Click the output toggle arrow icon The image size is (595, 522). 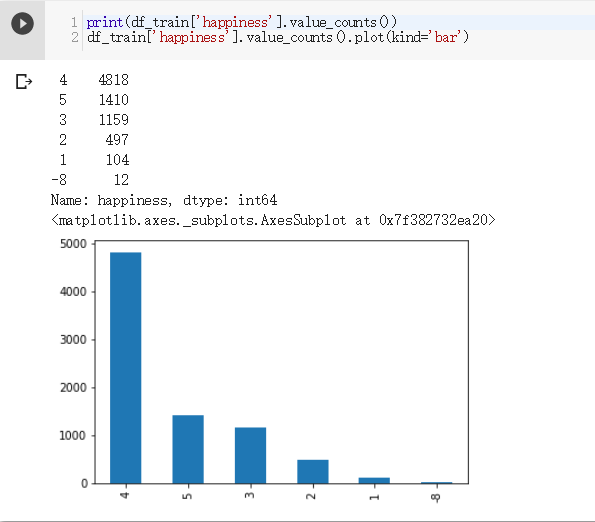[24, 82]
